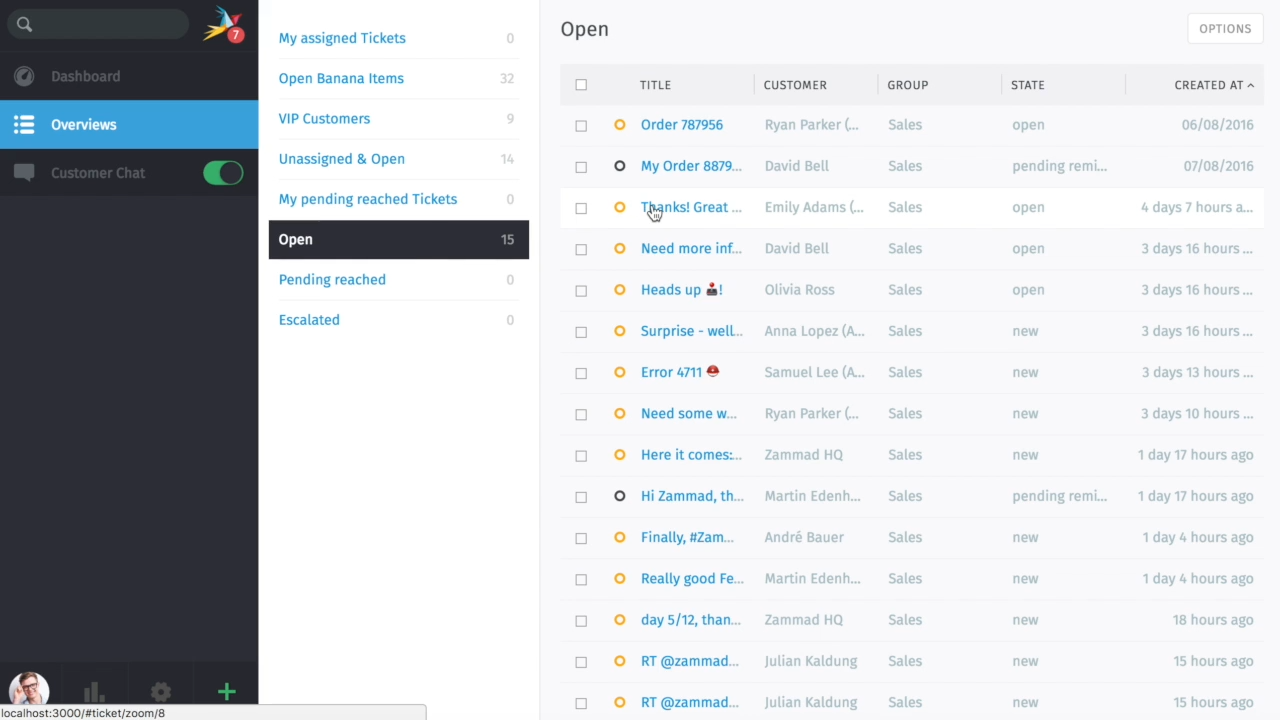Click the green plus new-item icon
Image resolution: width=1280 pixels, height=720 pixels.
pyautogui.click(x=227, y=692)
